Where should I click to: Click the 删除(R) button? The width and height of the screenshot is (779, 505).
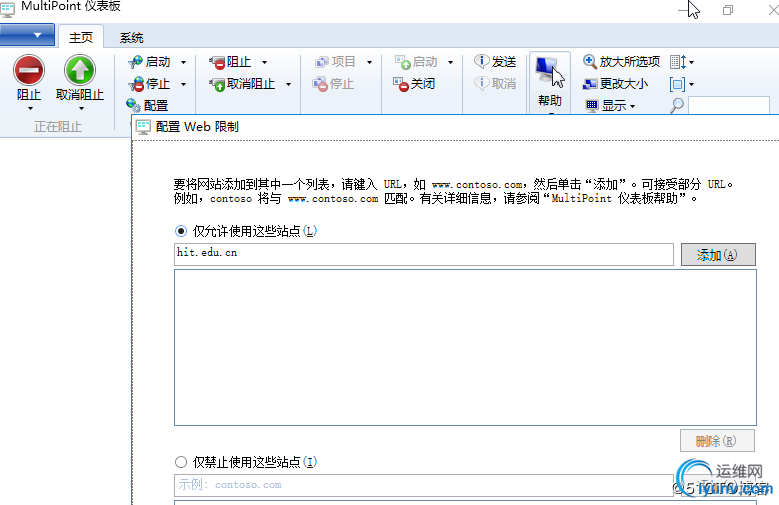click(717, 441)
